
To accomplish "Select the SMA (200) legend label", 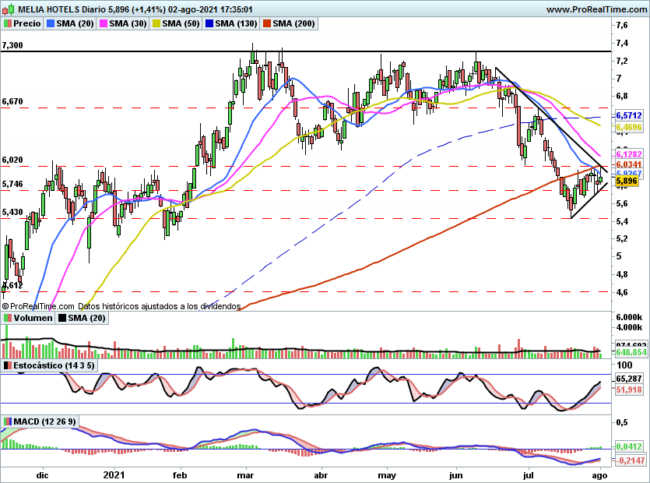I will pyautogui.click(x=294, y=24).
